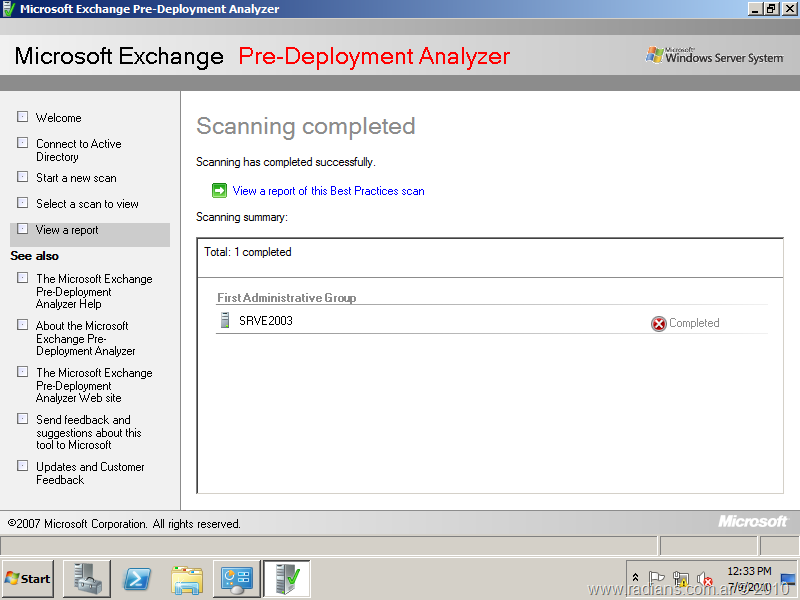
Task: Open the Start menu
Action: pos(28,579)
